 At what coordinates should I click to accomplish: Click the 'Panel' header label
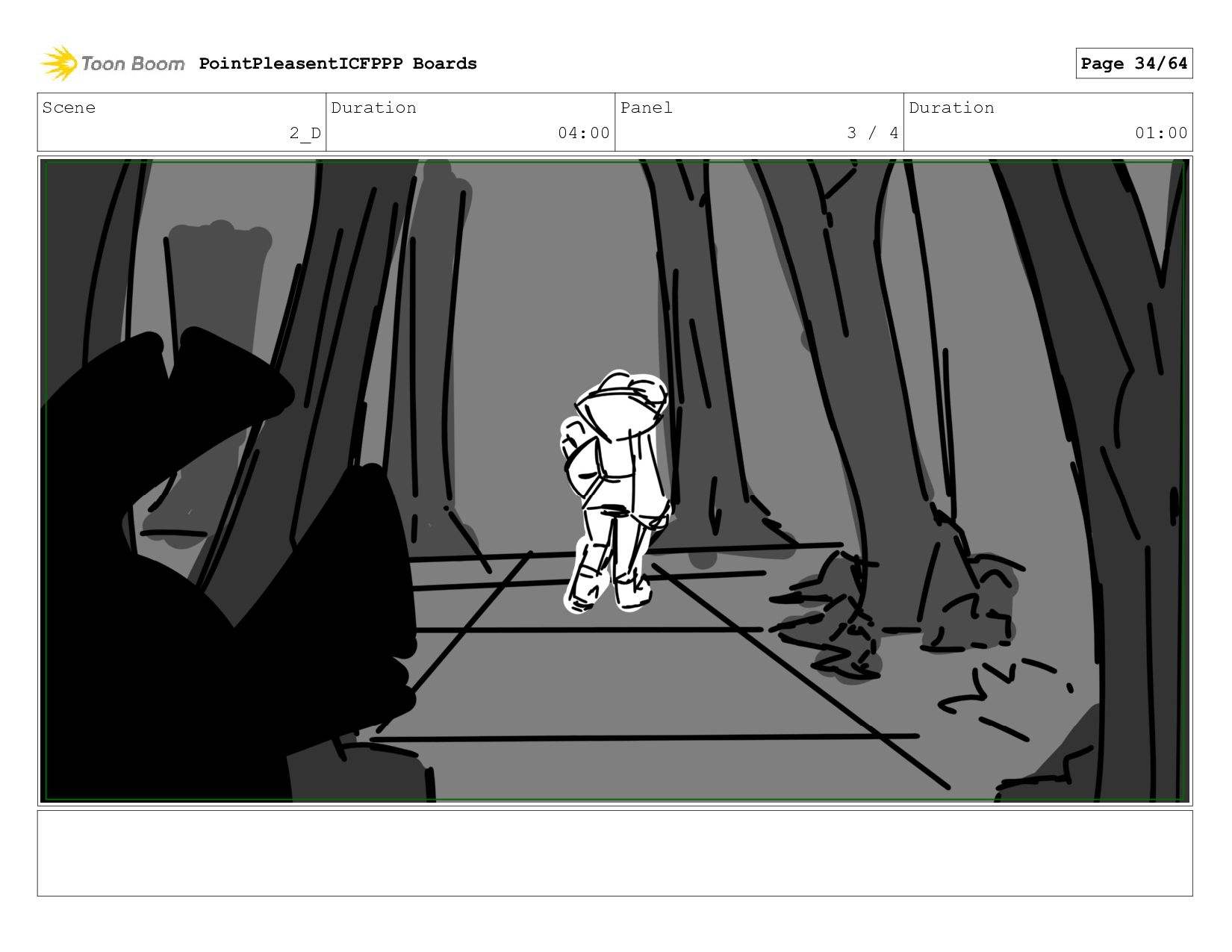point(646,108)
